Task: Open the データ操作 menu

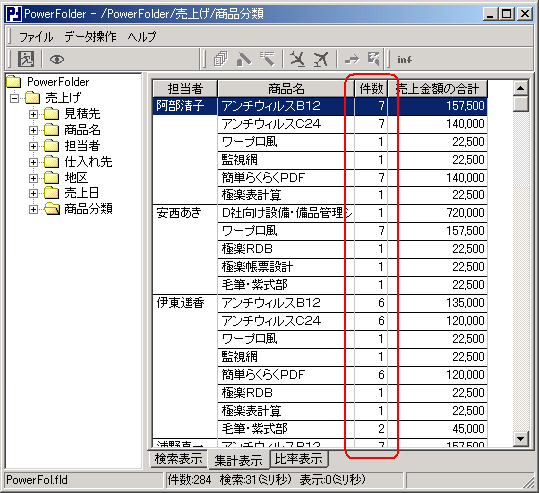Action: click(x=90, y=36)
